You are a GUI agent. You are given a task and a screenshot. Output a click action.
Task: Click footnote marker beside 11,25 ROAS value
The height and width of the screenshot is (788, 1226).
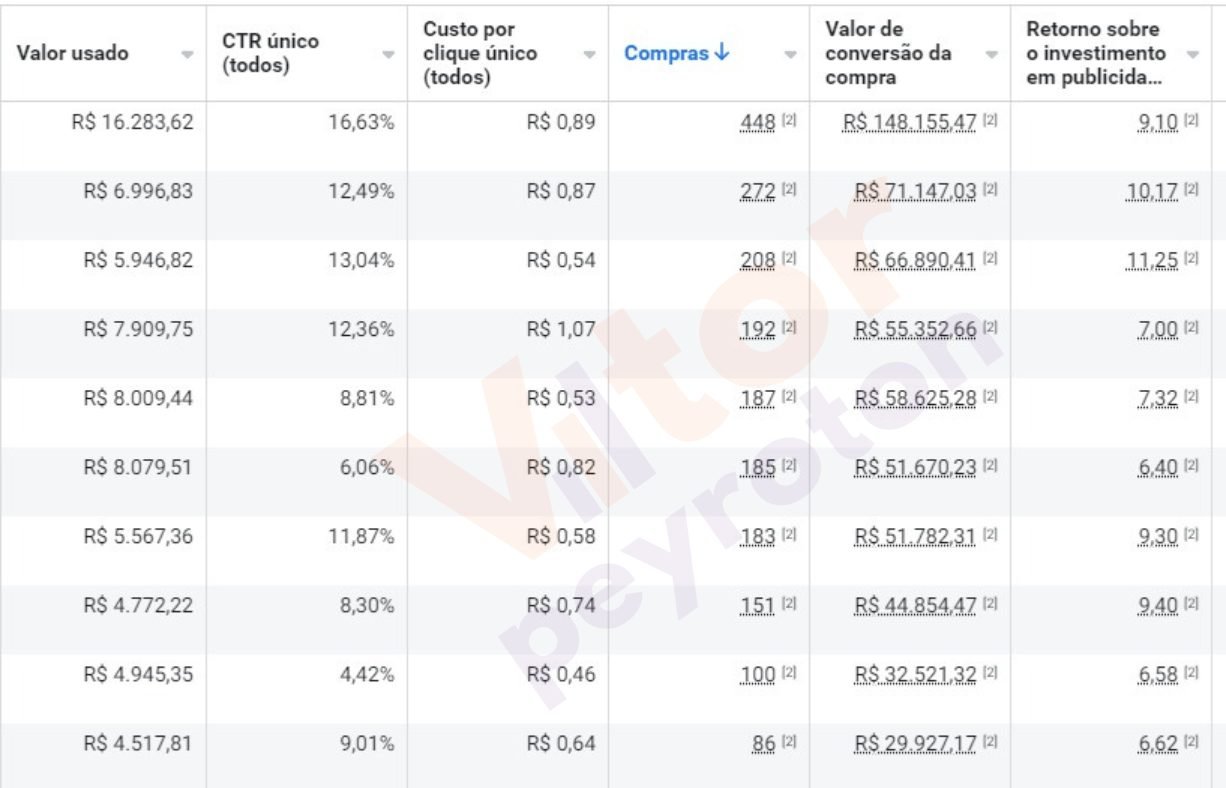click(x=1191, y=260)
